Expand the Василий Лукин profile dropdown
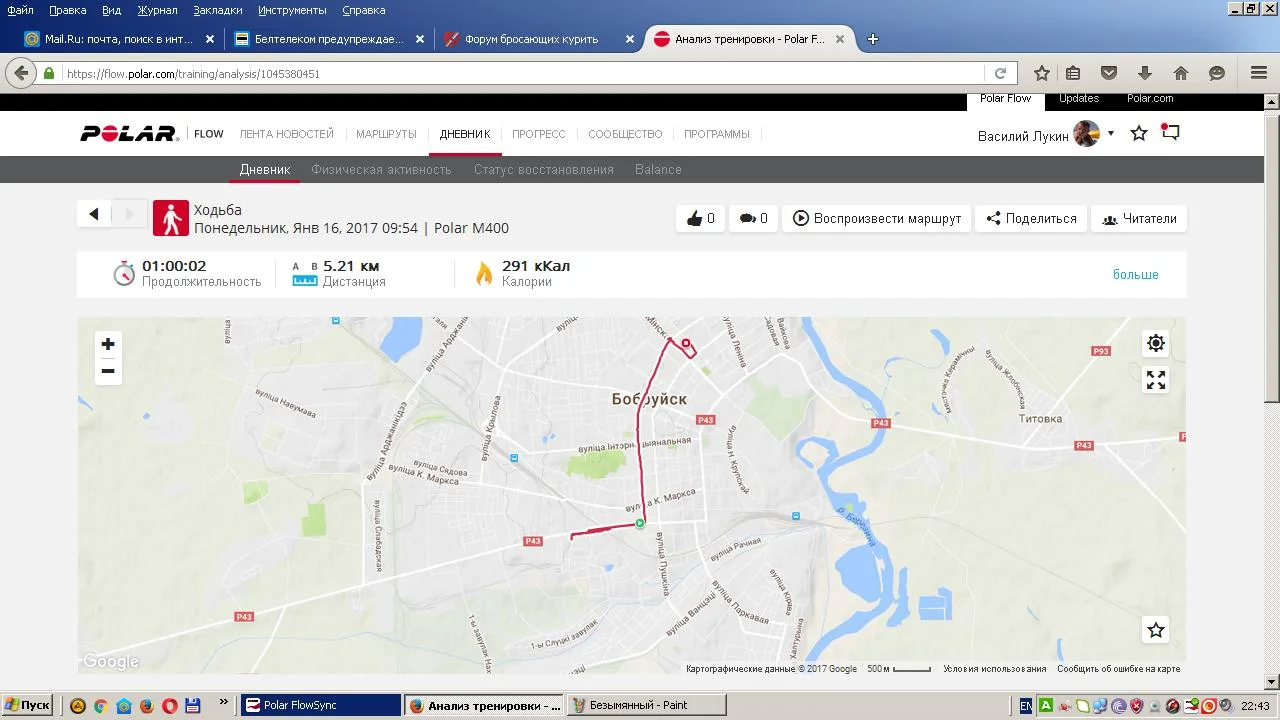1280x720 pixels. click(1111, 134)
